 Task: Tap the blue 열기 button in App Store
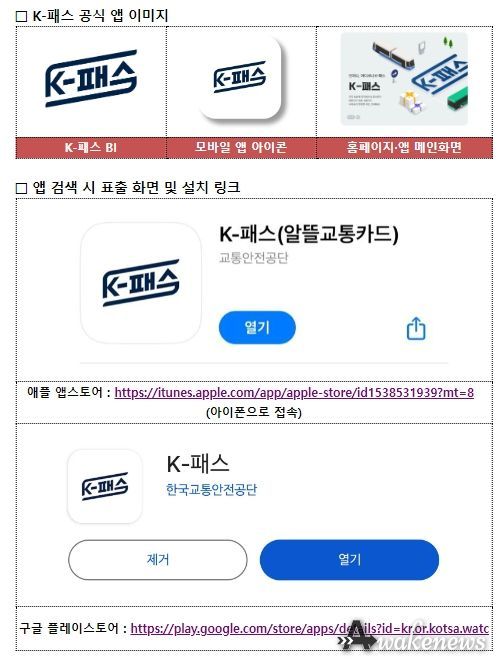point(257,327)
